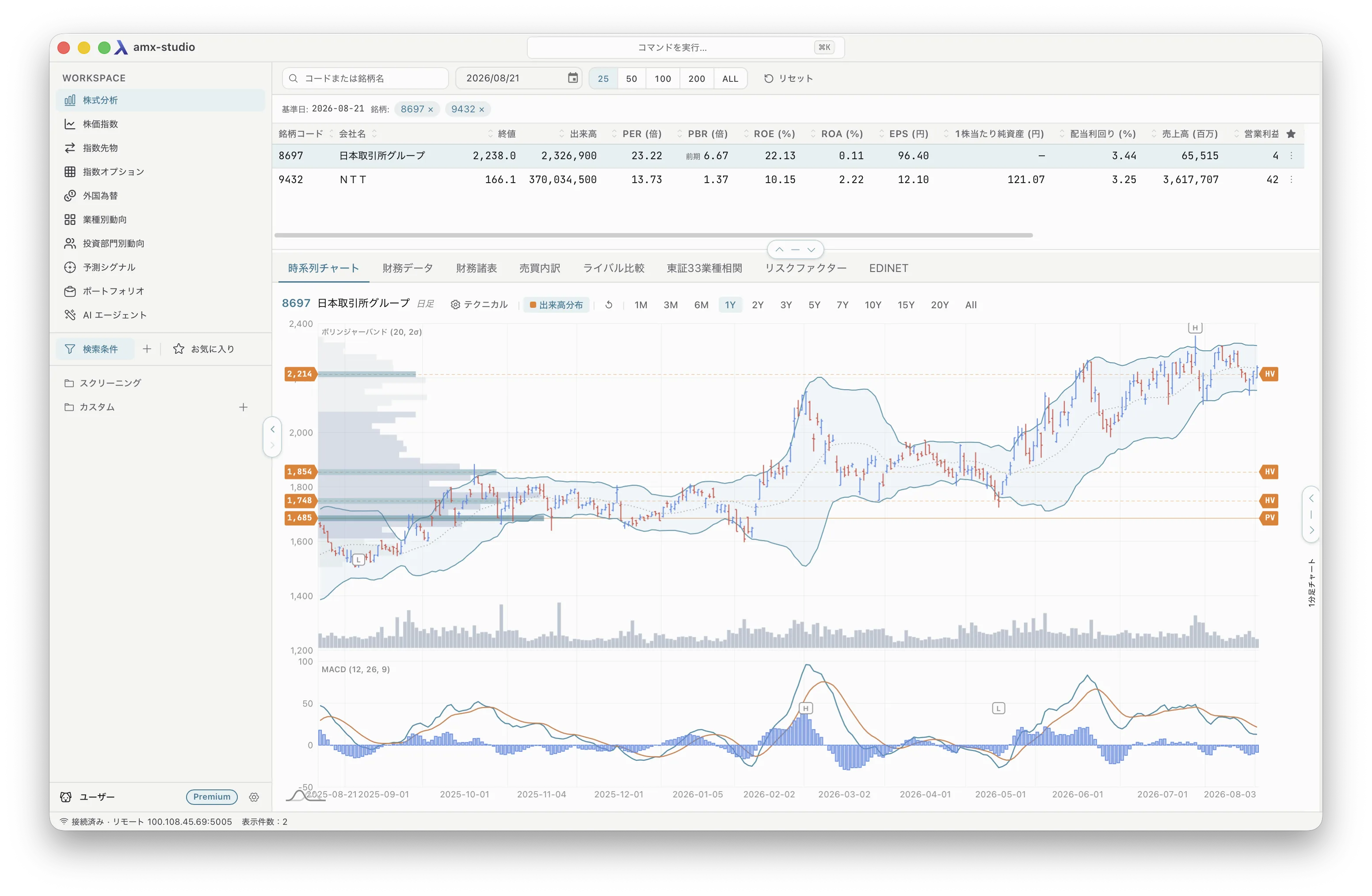1372x896 pixels.
Task: Focus the コードまたは銘柄名 search field
Action: (x=366, y=78)
